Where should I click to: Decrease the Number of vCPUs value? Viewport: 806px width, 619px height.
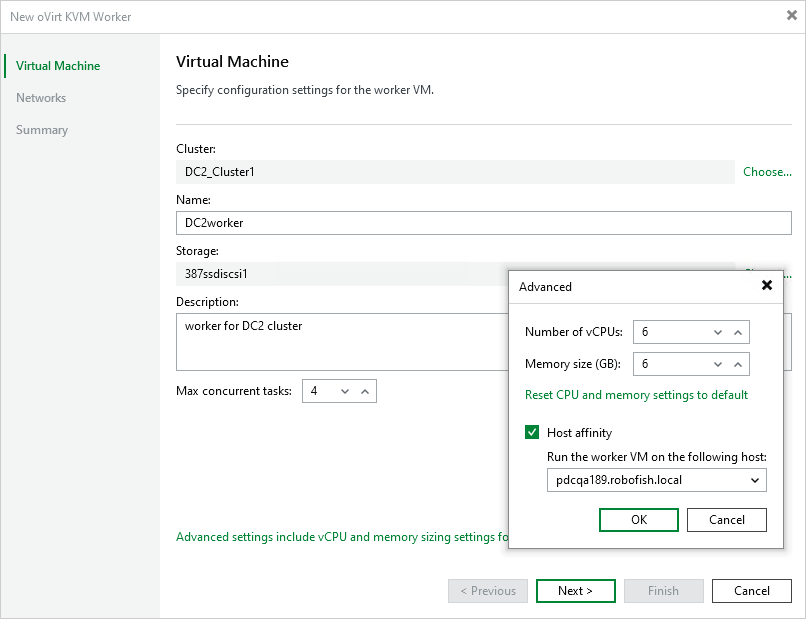pos(718,333)
